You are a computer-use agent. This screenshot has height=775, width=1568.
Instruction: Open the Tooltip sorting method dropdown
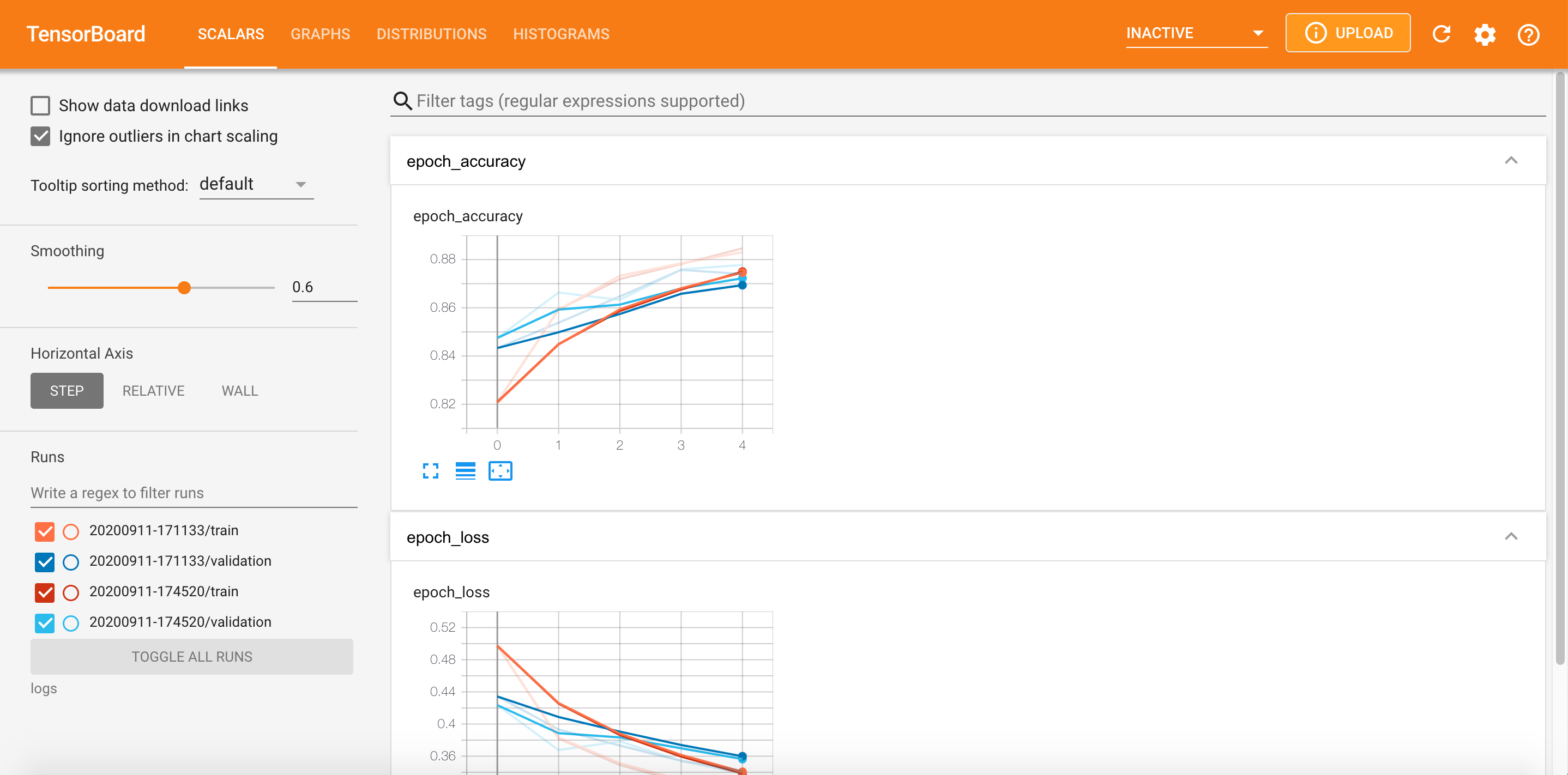tap(256, 184)
